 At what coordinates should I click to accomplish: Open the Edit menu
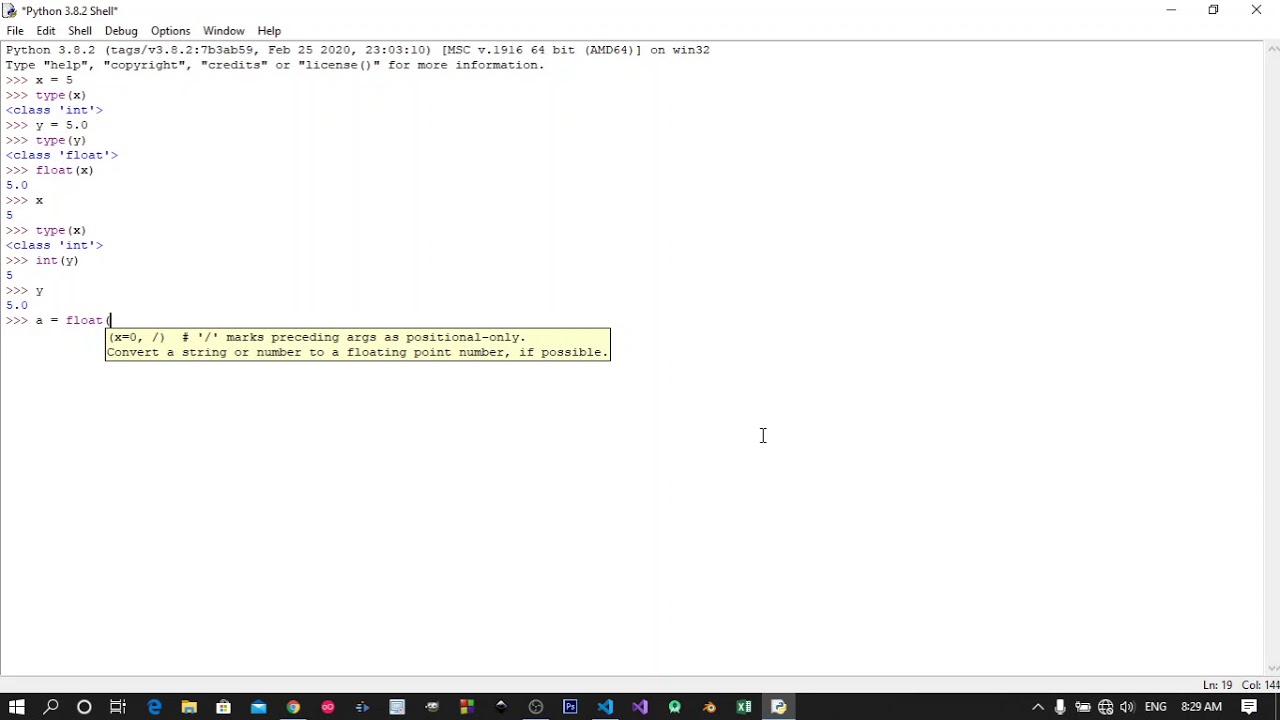pos(46,30)
